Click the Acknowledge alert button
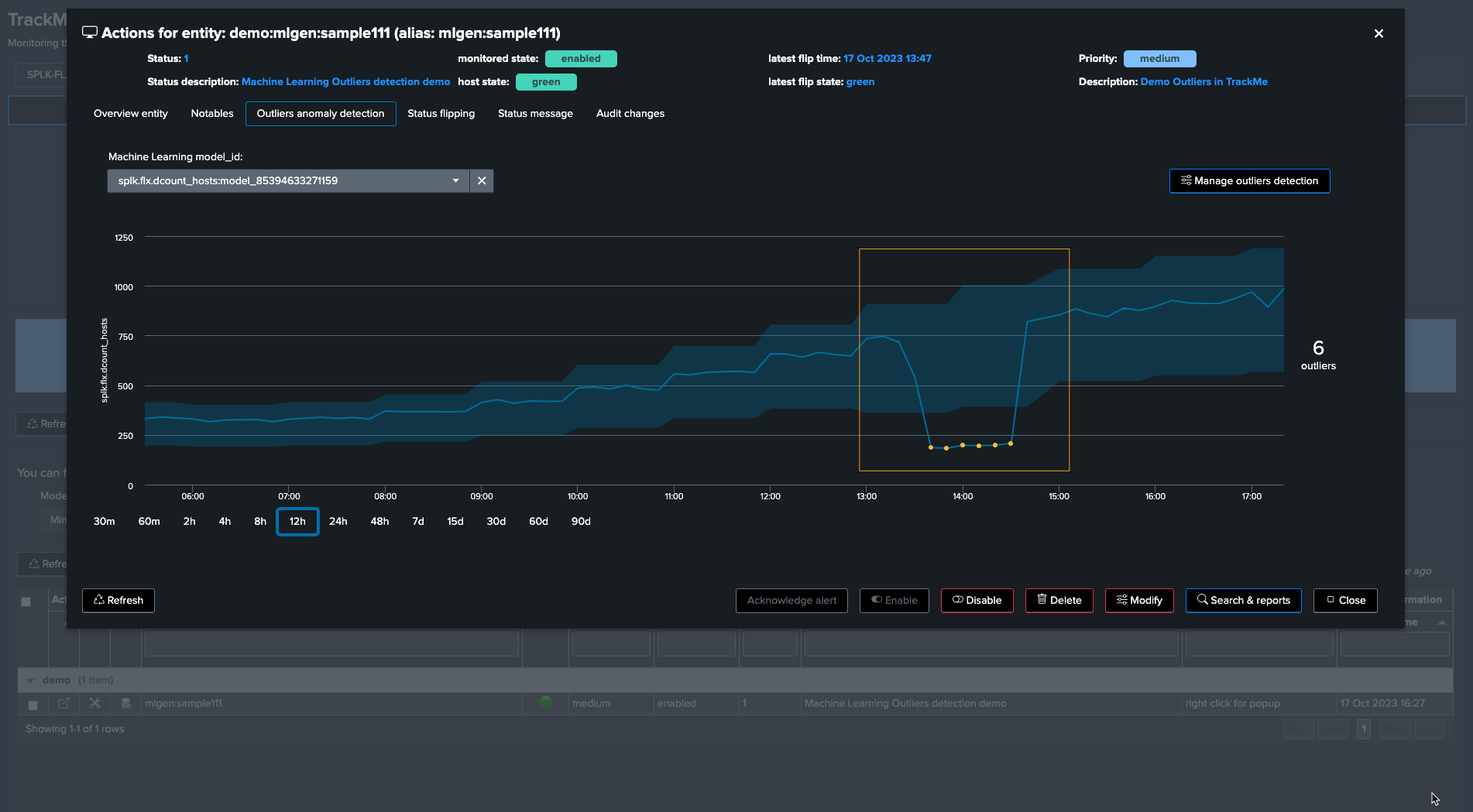The width and height of the screenshot is (1473, 812). tap(791, 600)
